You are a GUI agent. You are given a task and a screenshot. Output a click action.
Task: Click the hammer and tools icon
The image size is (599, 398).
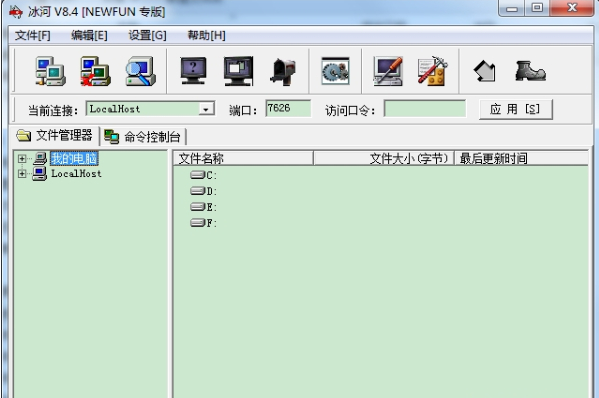(432, 71)
